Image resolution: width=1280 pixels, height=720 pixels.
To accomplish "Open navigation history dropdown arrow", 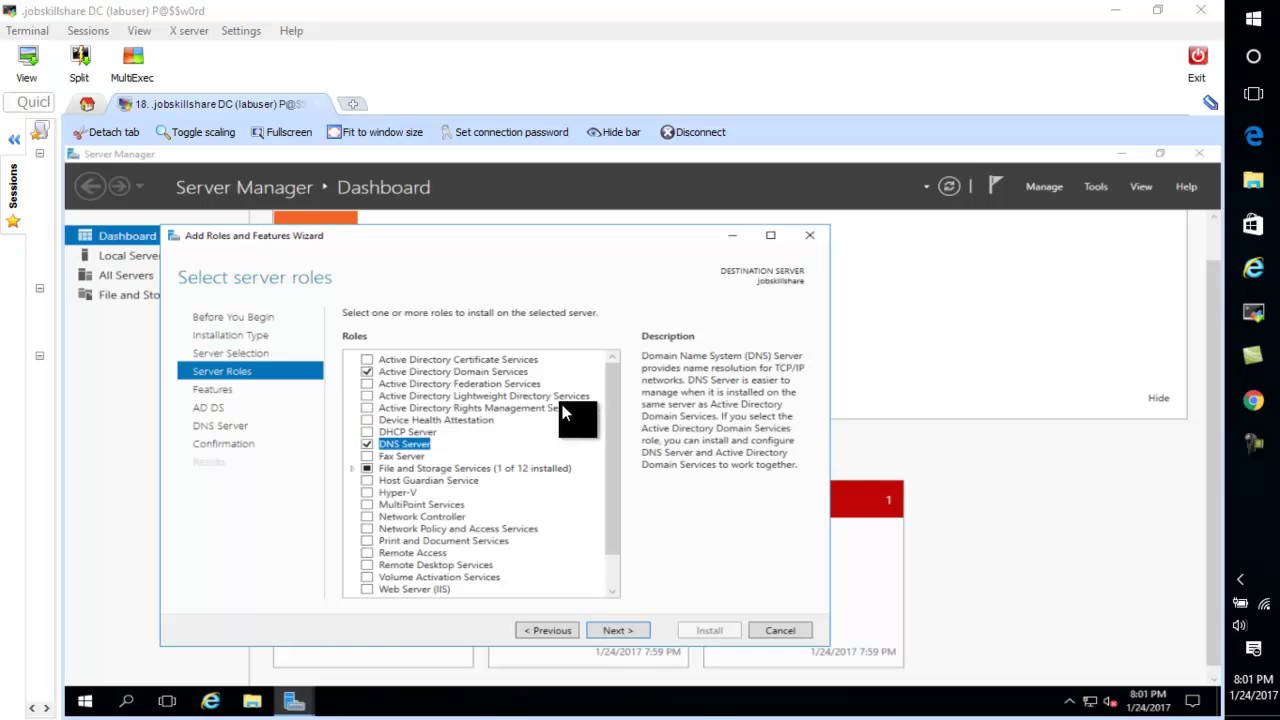I will point(140,186).
